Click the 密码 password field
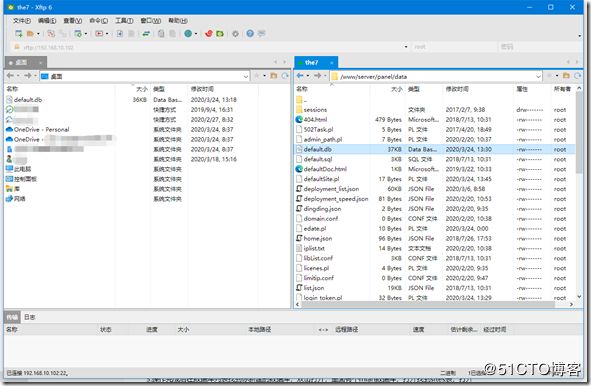Image resolution: width=591 pixels, height=386 pixels. (x=540, y=47)
